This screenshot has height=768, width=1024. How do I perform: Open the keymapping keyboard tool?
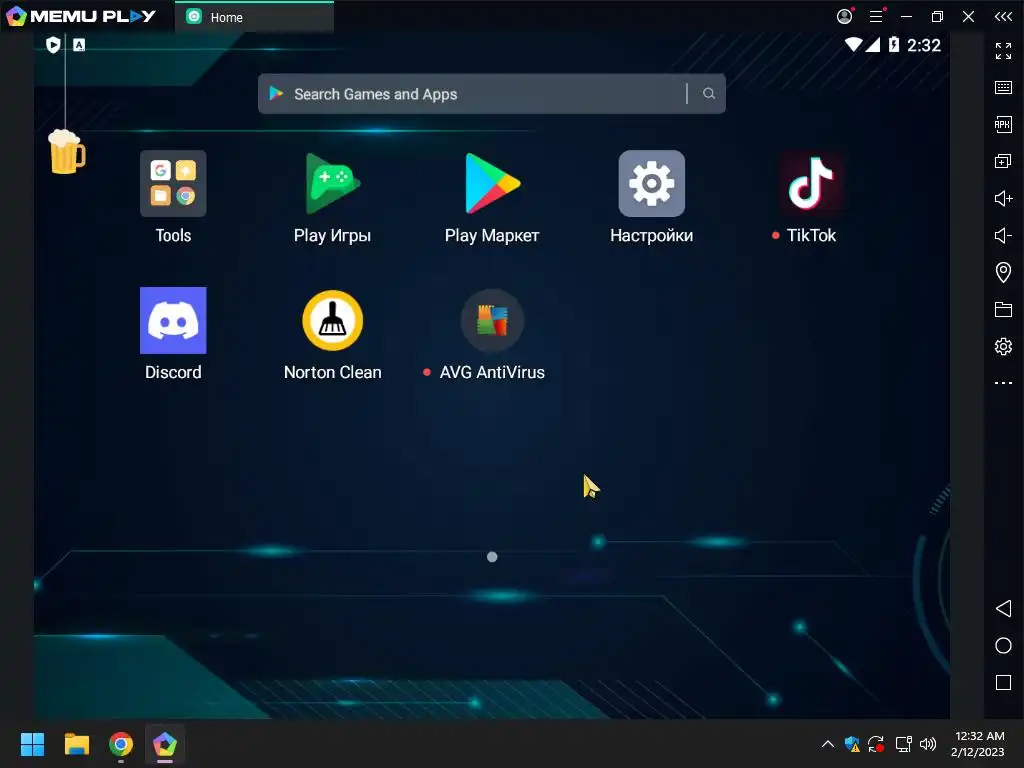(x=1003, y=88)
